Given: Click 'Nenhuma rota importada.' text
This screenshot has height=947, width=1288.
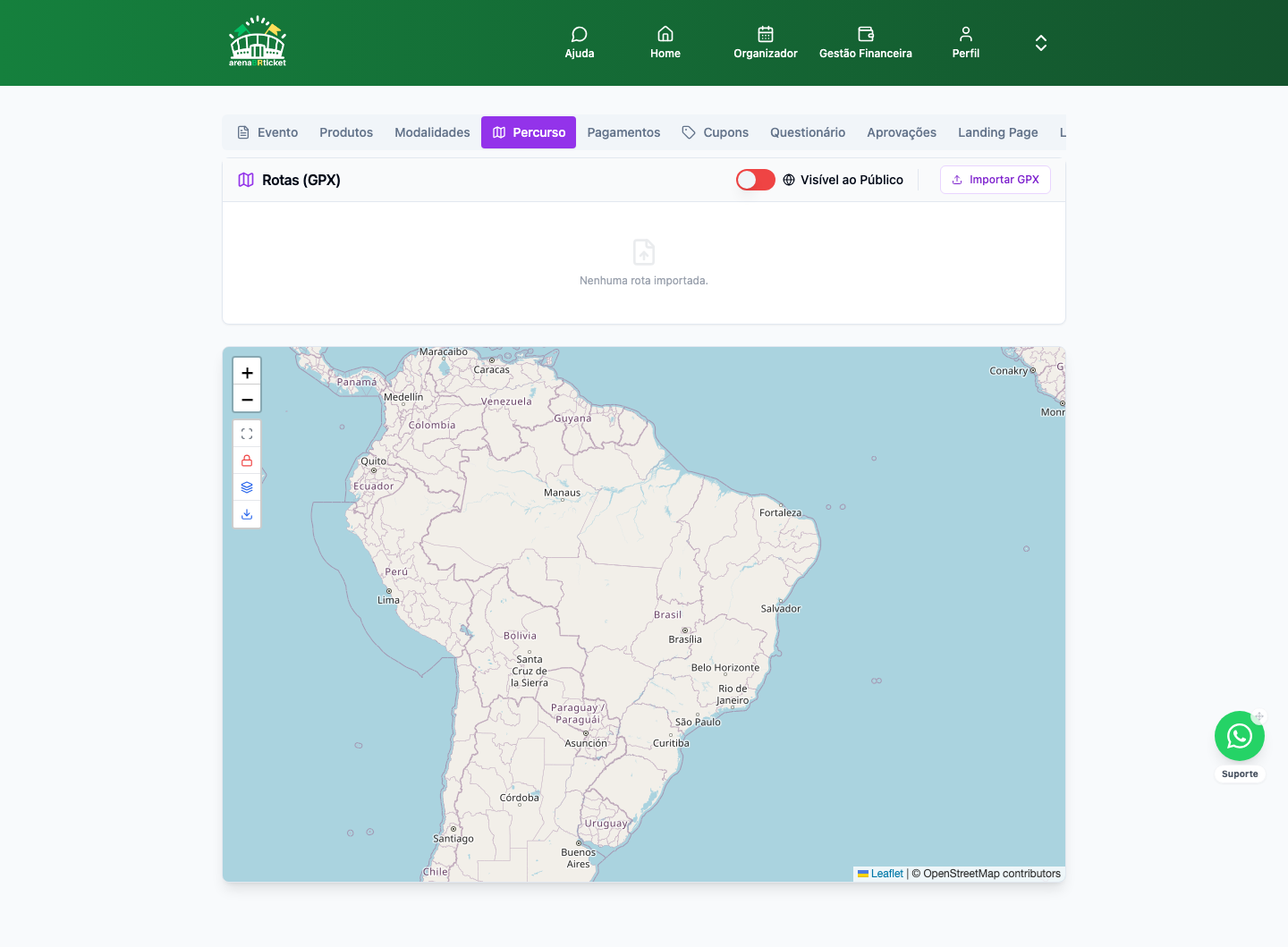Looking at the screenshot, I should point(644,281).
